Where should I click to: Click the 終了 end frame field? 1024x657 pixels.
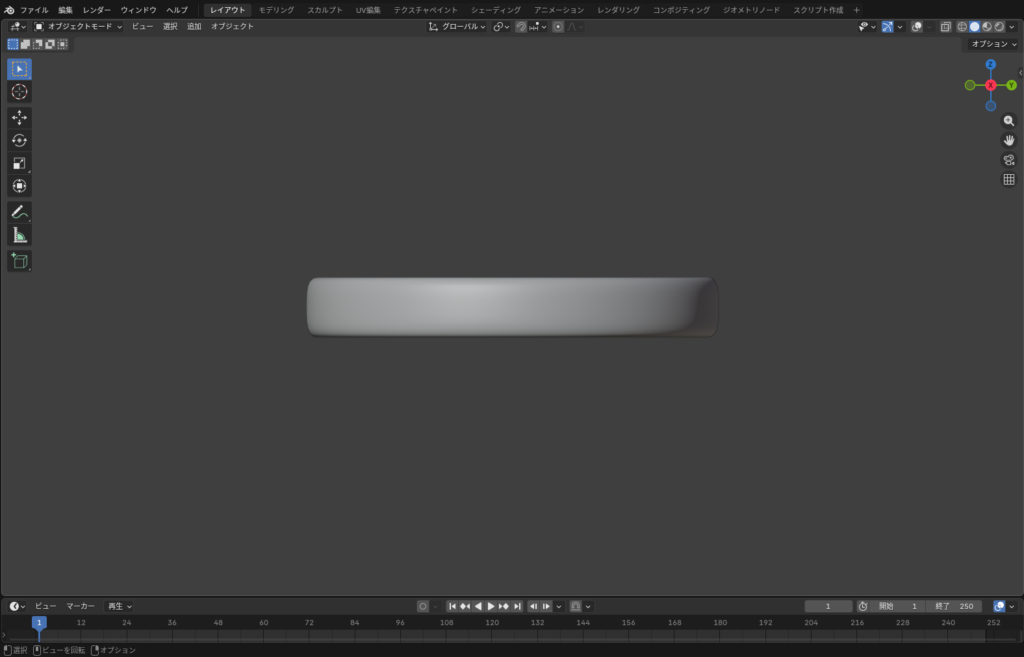(954, 606)
